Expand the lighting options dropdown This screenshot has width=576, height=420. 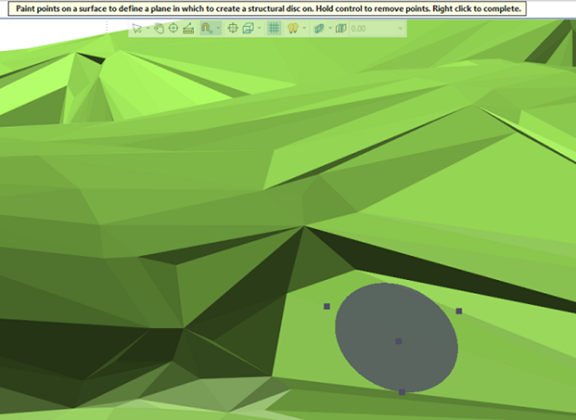[x=304, y=28]
